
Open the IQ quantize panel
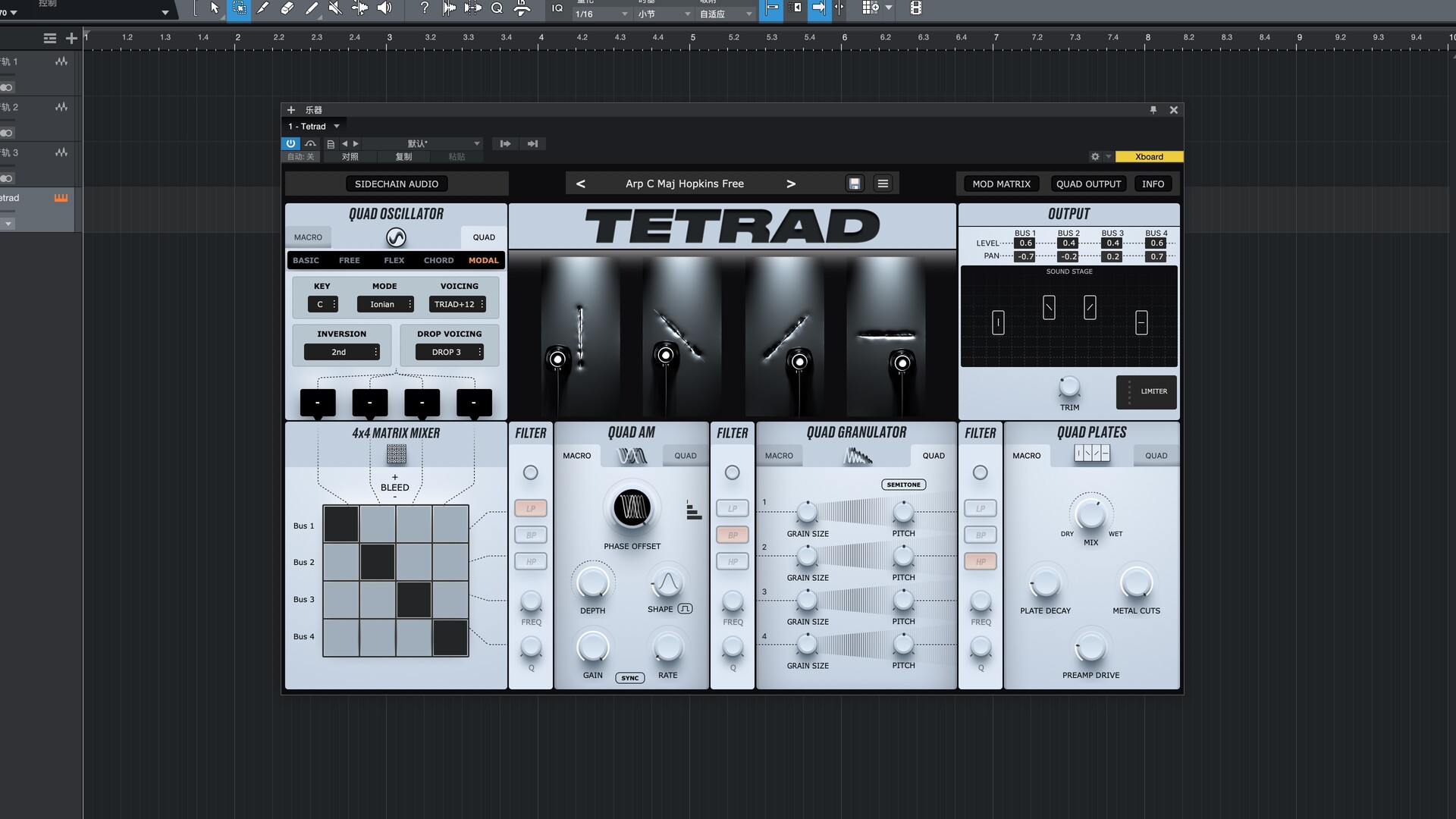point(557,8)
